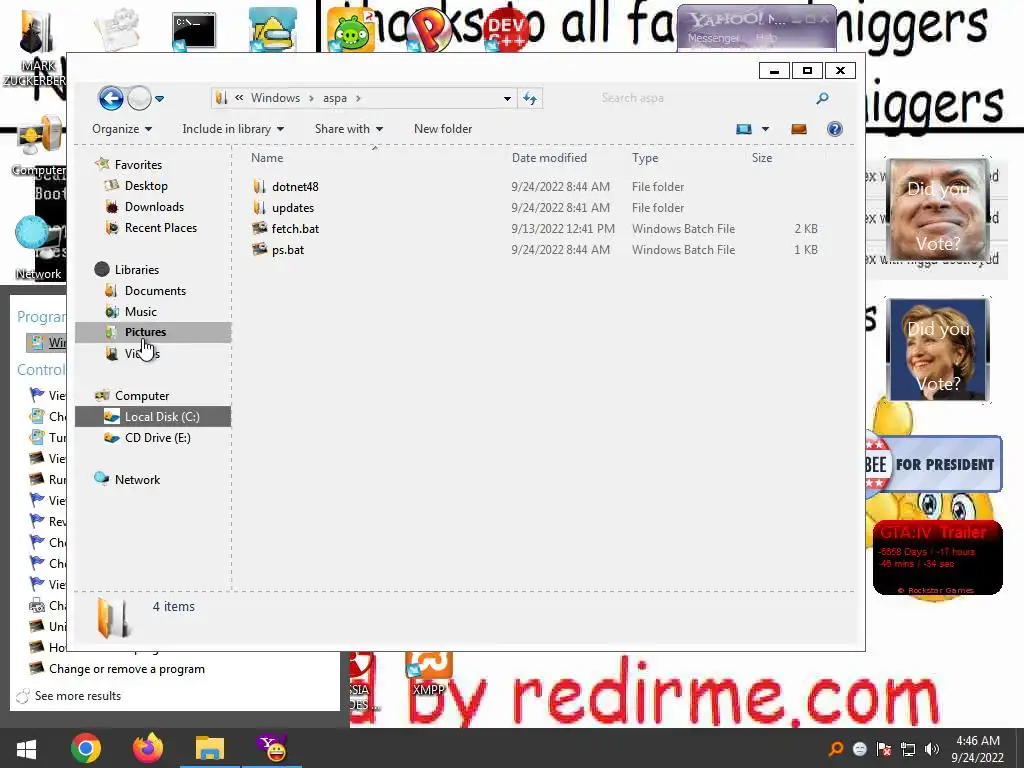
Task: Select the Windows breadcrumb in the address bar
Action: tap(276, 98)
